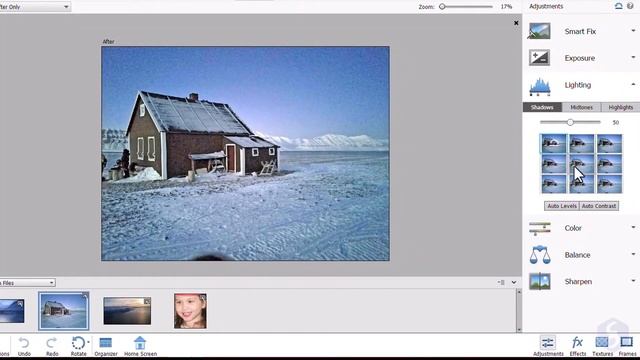Screen dimensions: 640x360
Task: Click the Shadows value field showing 50
Action: (x=616, y=122)
